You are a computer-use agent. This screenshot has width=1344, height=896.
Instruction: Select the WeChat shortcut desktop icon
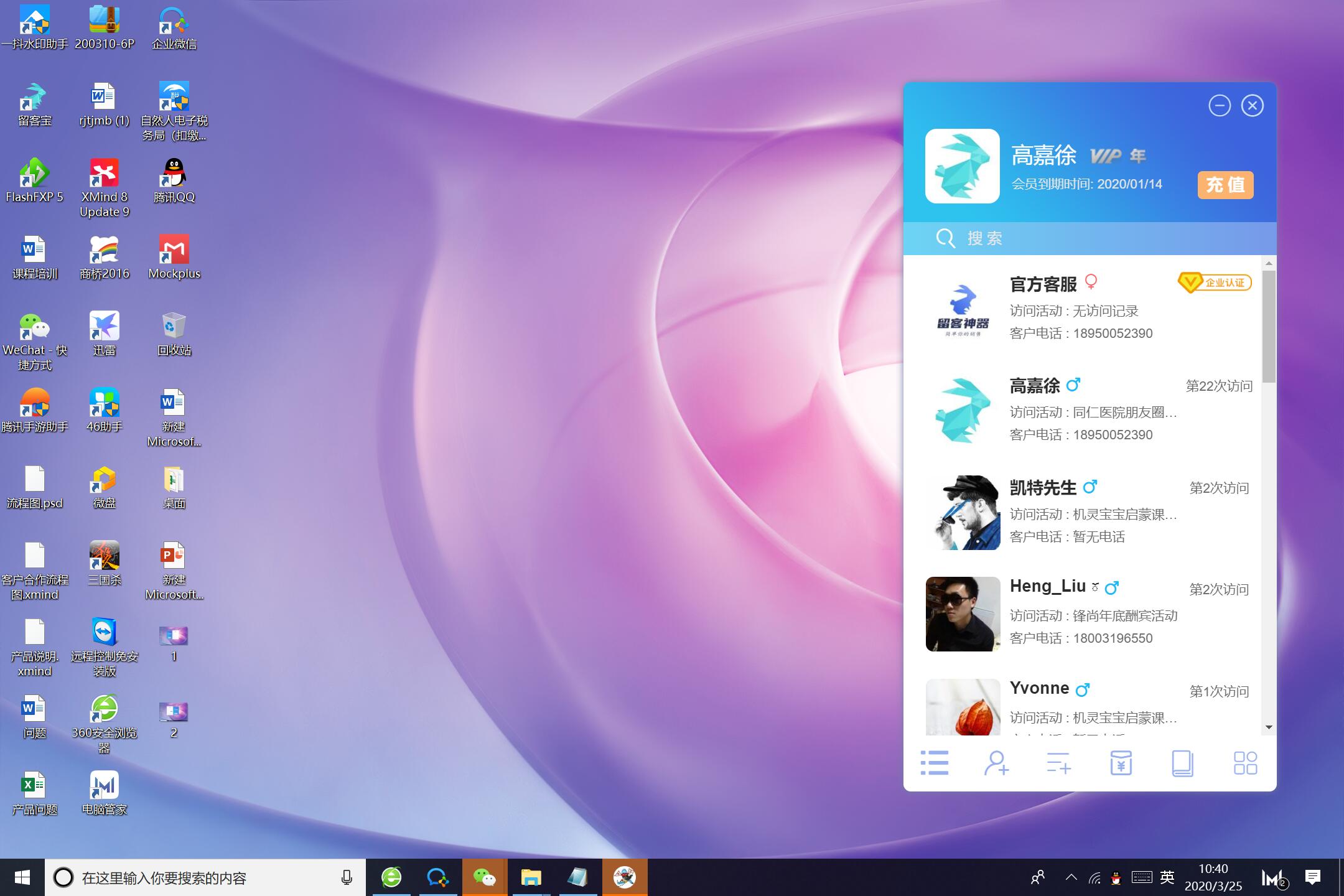35,342
